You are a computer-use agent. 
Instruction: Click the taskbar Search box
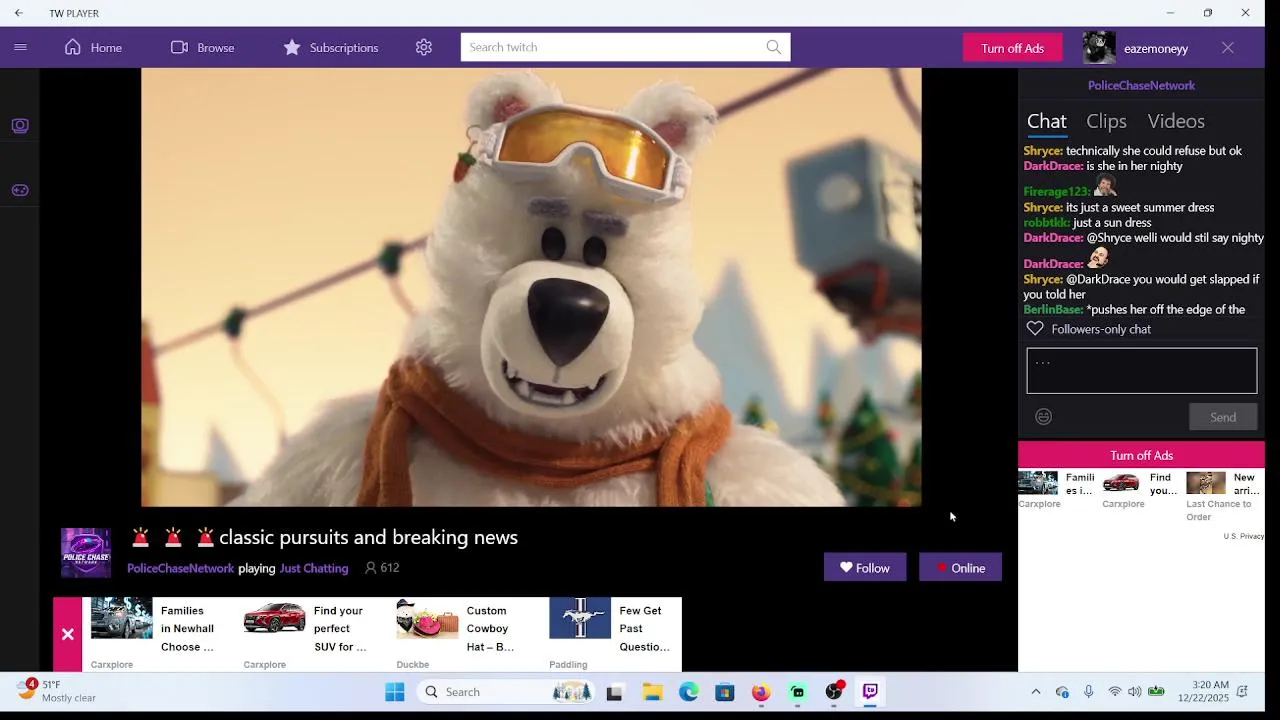point(505,692)
